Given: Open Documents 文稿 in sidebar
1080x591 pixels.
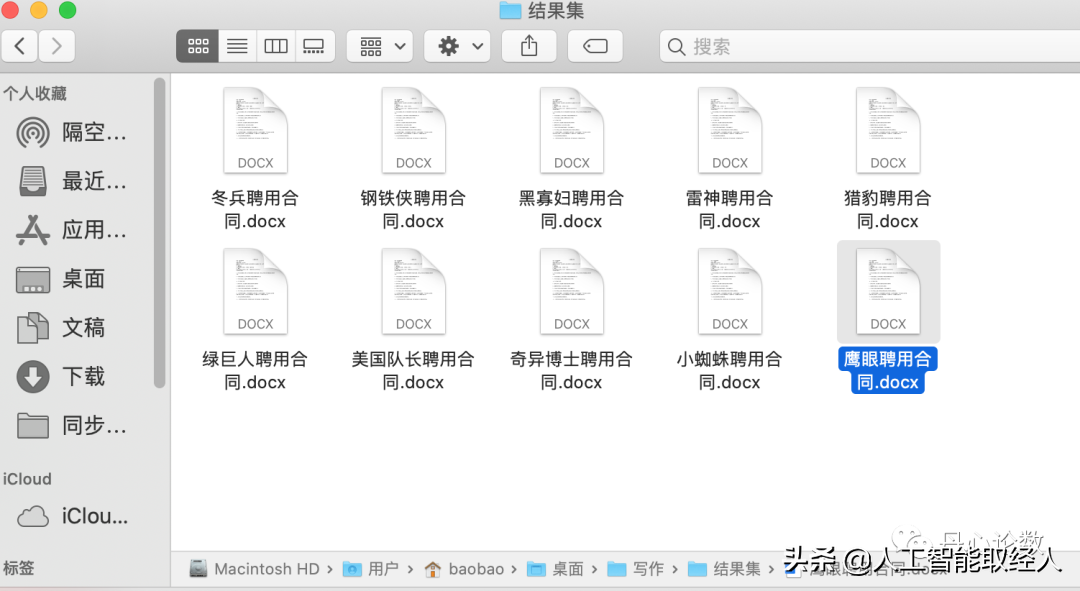Looking at the screenshot, I should [62, 328].
